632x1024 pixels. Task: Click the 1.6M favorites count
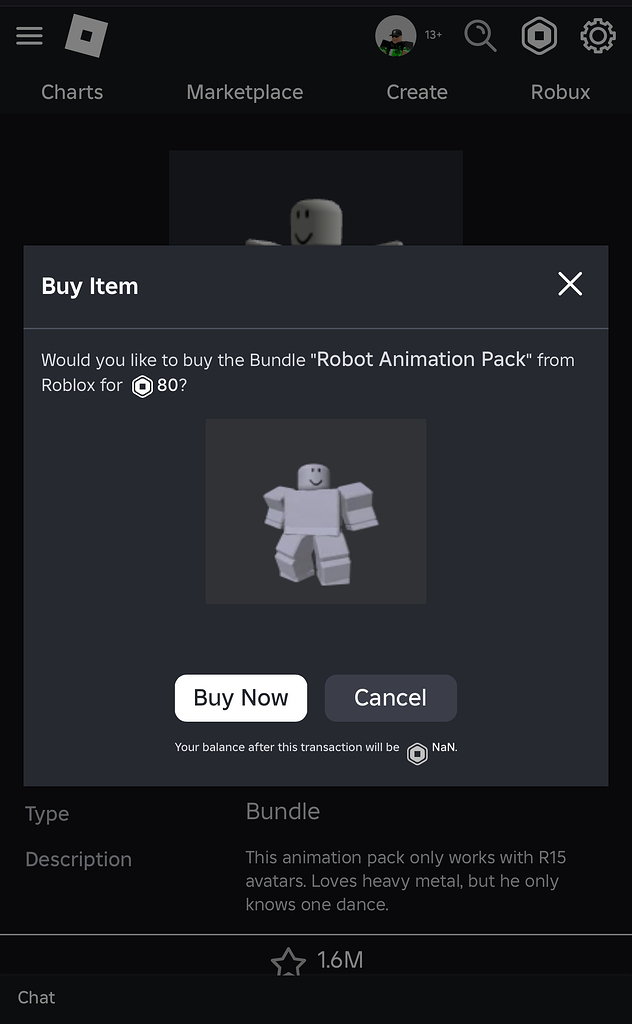(340, 961)
